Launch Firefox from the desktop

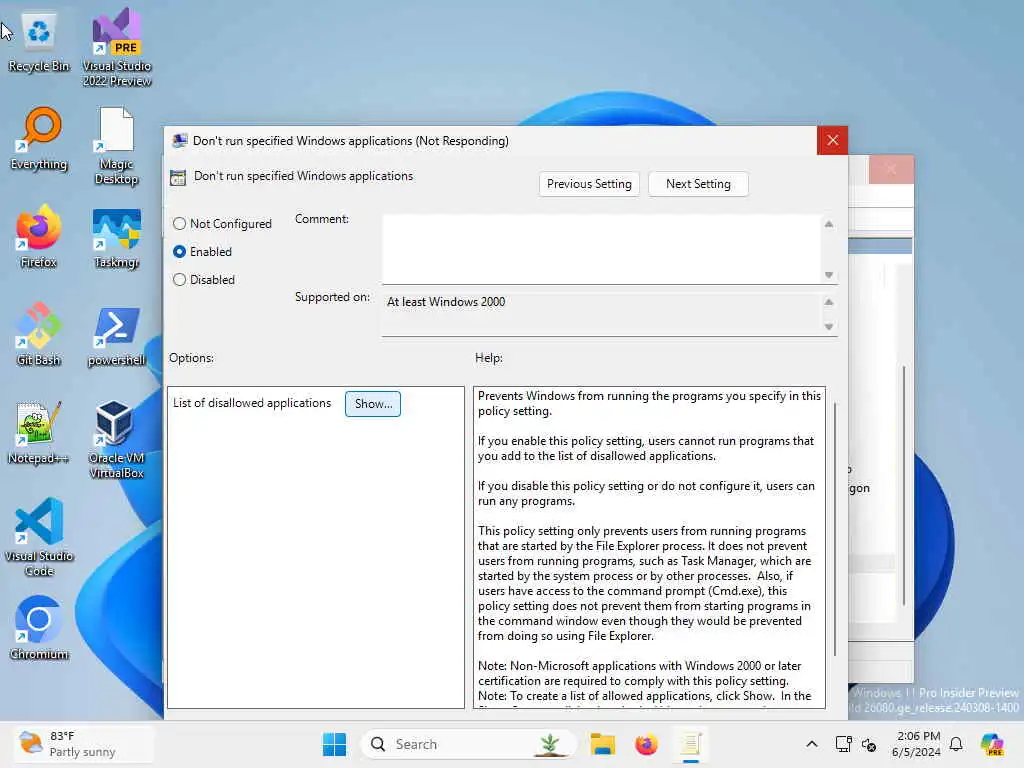(x=39, y=236)
